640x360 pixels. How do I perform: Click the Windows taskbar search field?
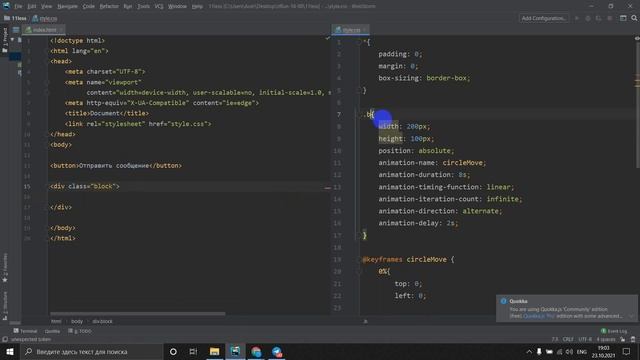pos(91,351)
